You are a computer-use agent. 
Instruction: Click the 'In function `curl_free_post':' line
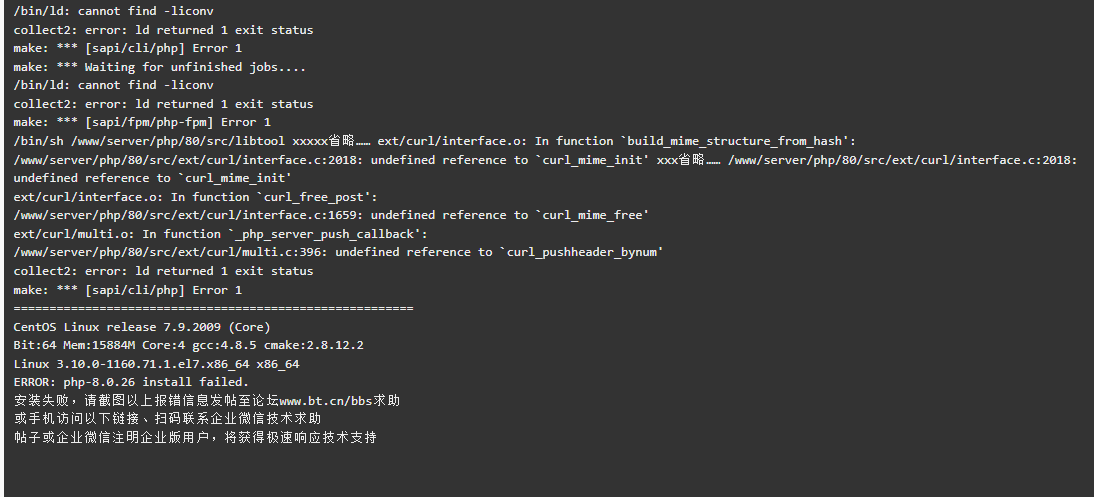[x=195, y=197]
